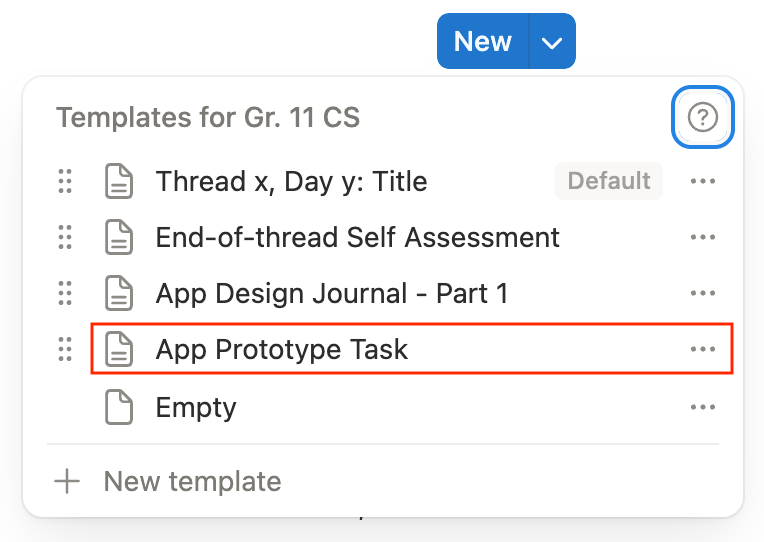
Task: Pick the App Design Journal - Part 1 template
Action: (x=331, y=293)
